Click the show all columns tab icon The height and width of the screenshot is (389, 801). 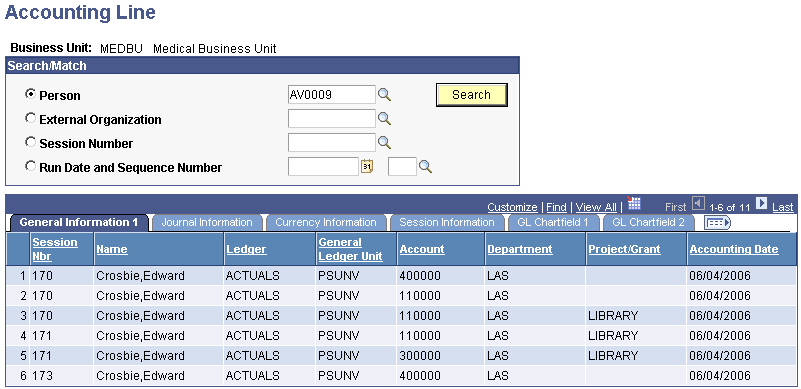pyautogui.click(x=717, y=222)
